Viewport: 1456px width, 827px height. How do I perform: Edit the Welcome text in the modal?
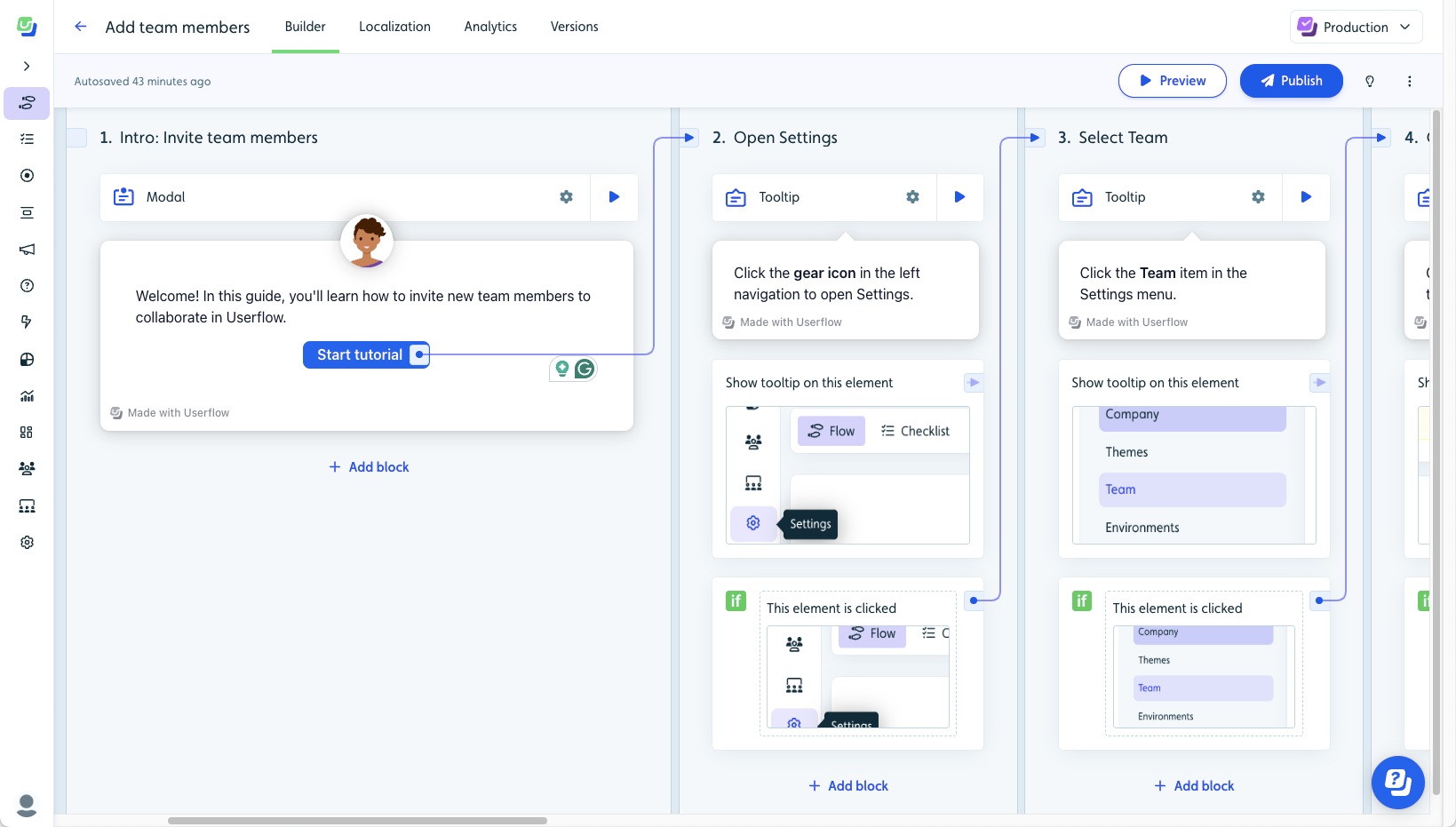click(363, 306)
